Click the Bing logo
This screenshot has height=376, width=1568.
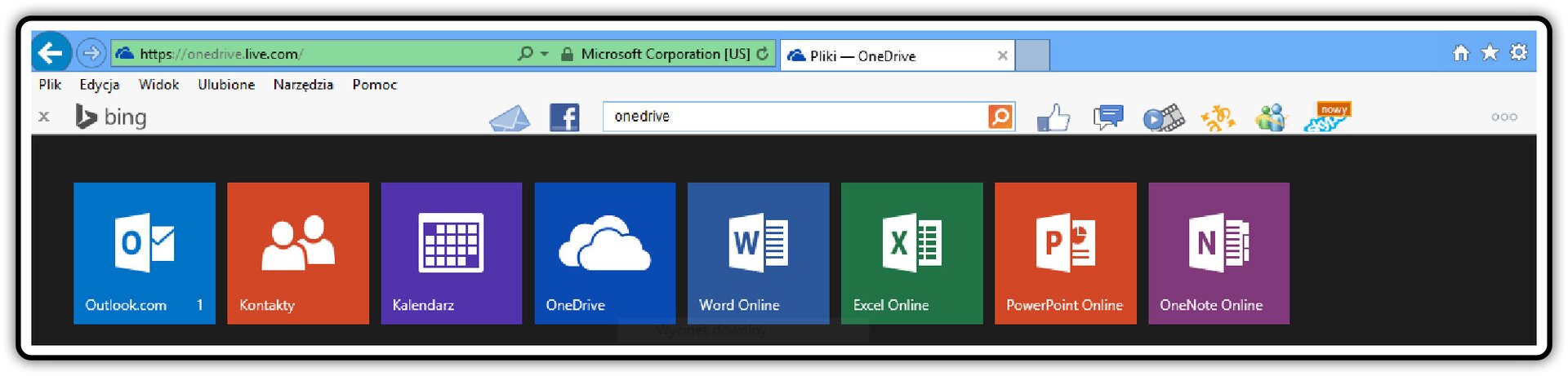click(x=111, y=117)
